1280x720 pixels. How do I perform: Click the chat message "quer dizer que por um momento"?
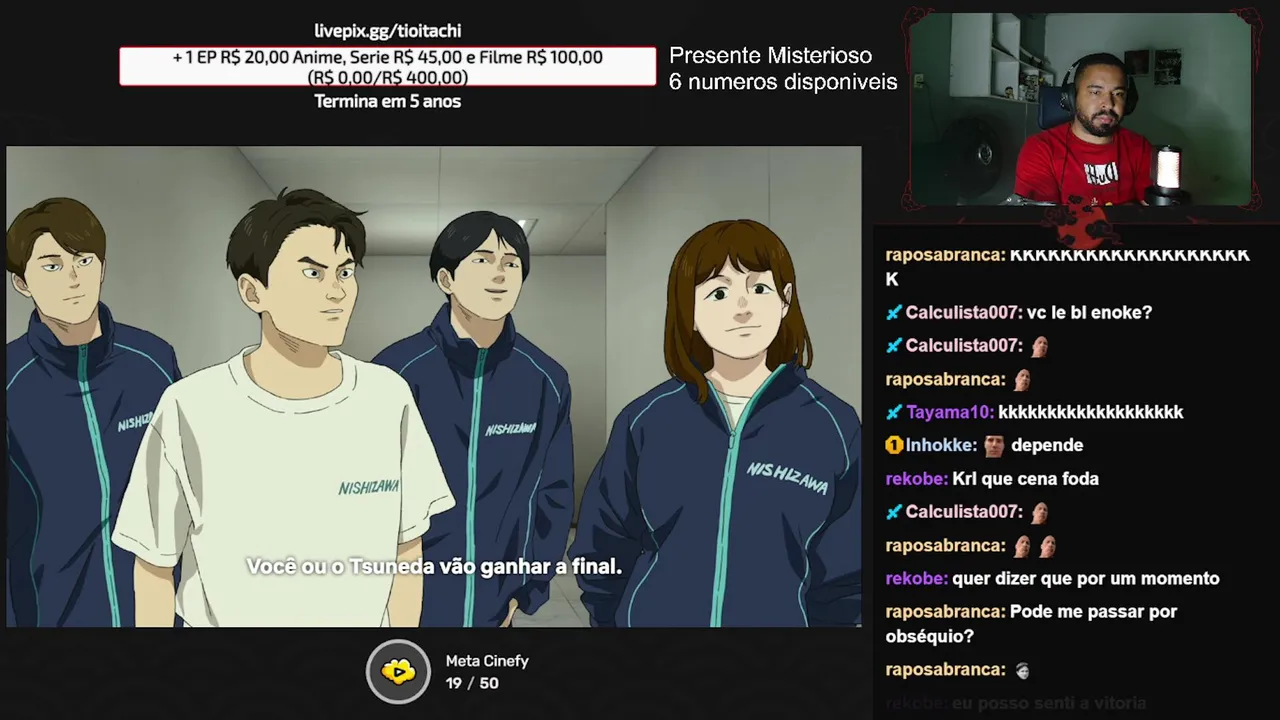pyautogui.click(x=1086, y=578)
